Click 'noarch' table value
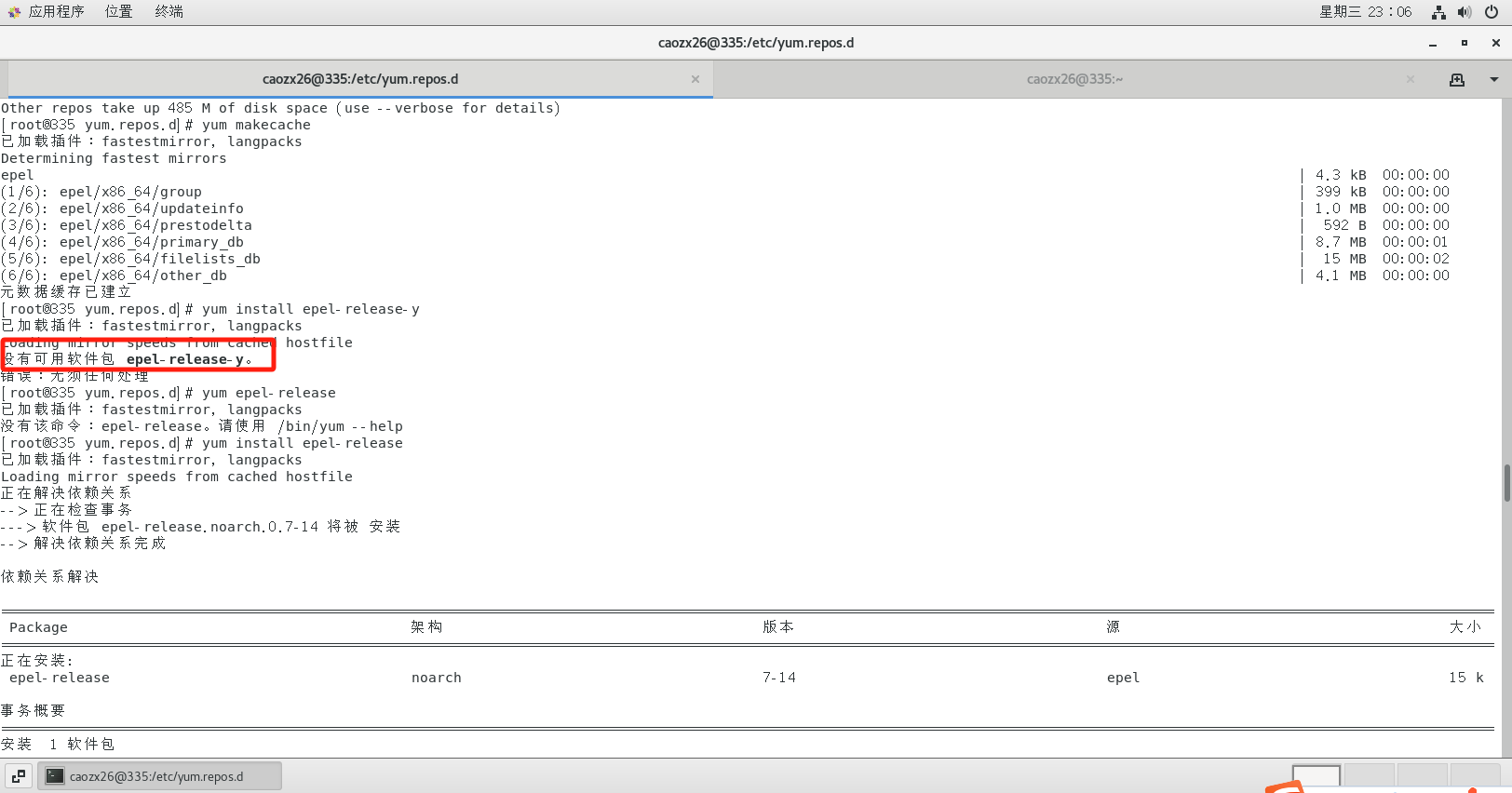Viewport: 1512px width, 793px height. click(x=437, y=678)
